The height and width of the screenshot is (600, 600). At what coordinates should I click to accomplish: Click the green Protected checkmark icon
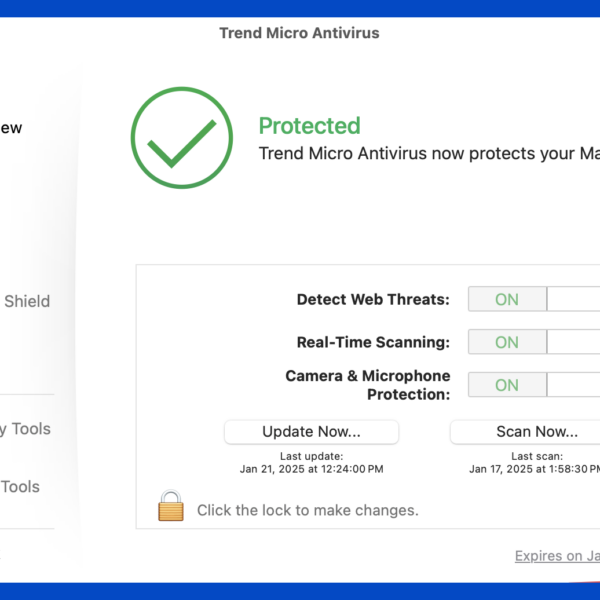[182, 138]
